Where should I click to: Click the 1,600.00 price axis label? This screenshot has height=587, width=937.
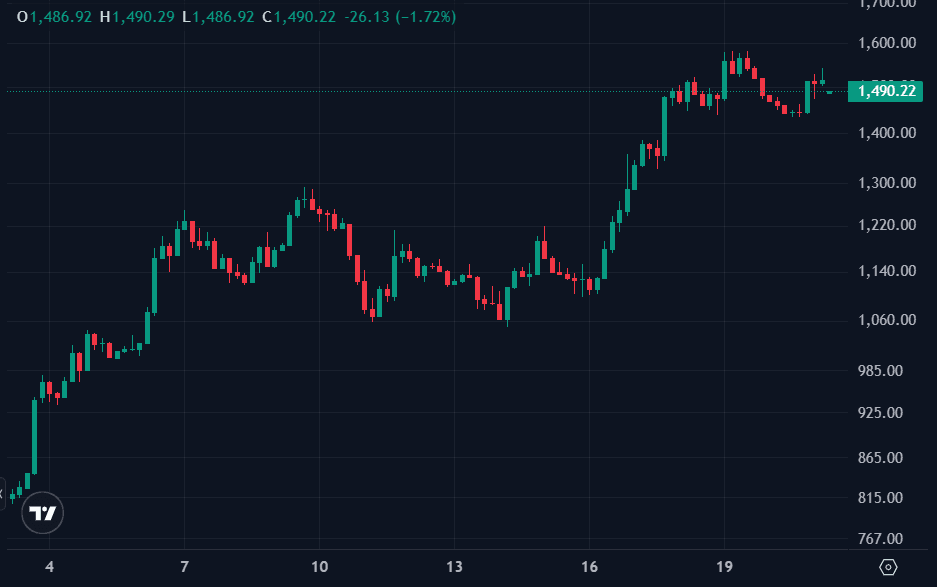pos(887,43)
